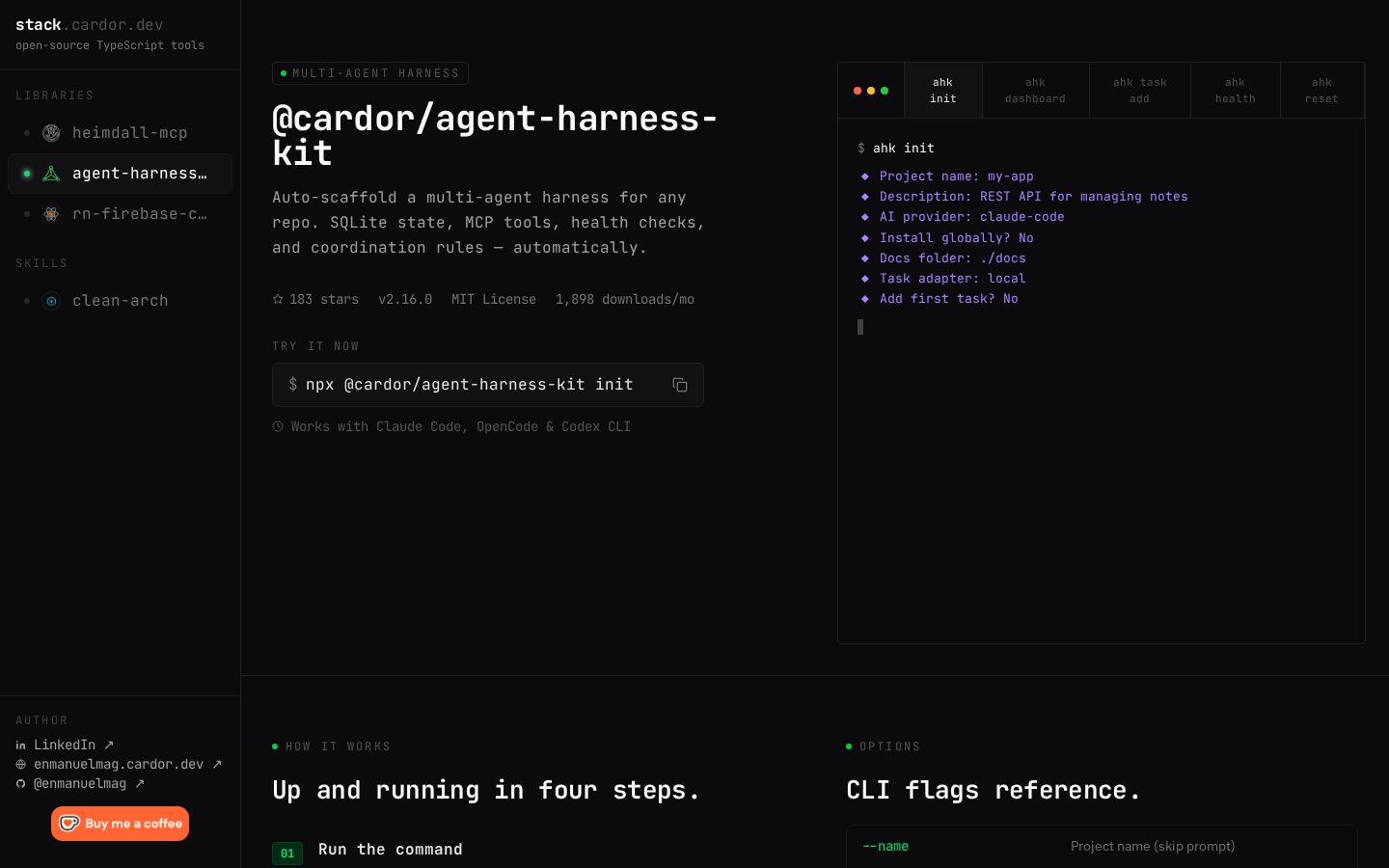Viewport: 1389px width, 868px height.
Task: Click the npx @cardor/agent-harness-kit init command box
Action: (x=488, y=385)
